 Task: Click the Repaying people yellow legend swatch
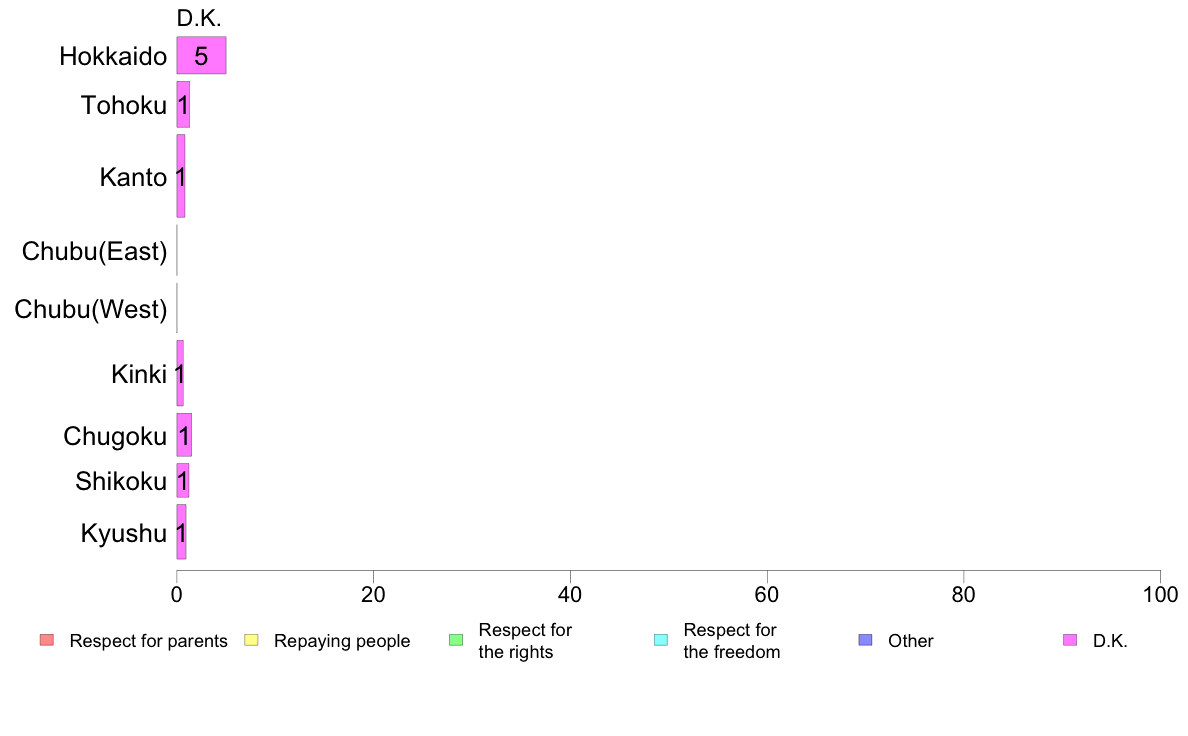click(252, 640)
